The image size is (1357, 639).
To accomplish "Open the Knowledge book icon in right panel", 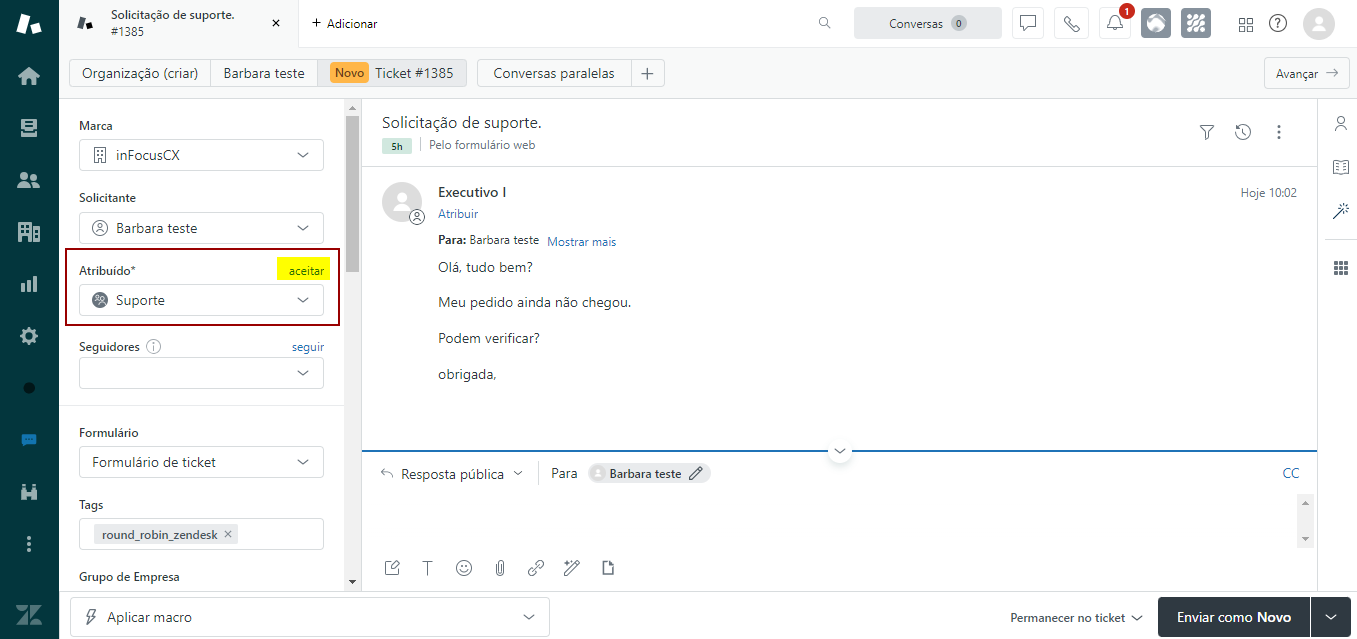I will 1340,167.
